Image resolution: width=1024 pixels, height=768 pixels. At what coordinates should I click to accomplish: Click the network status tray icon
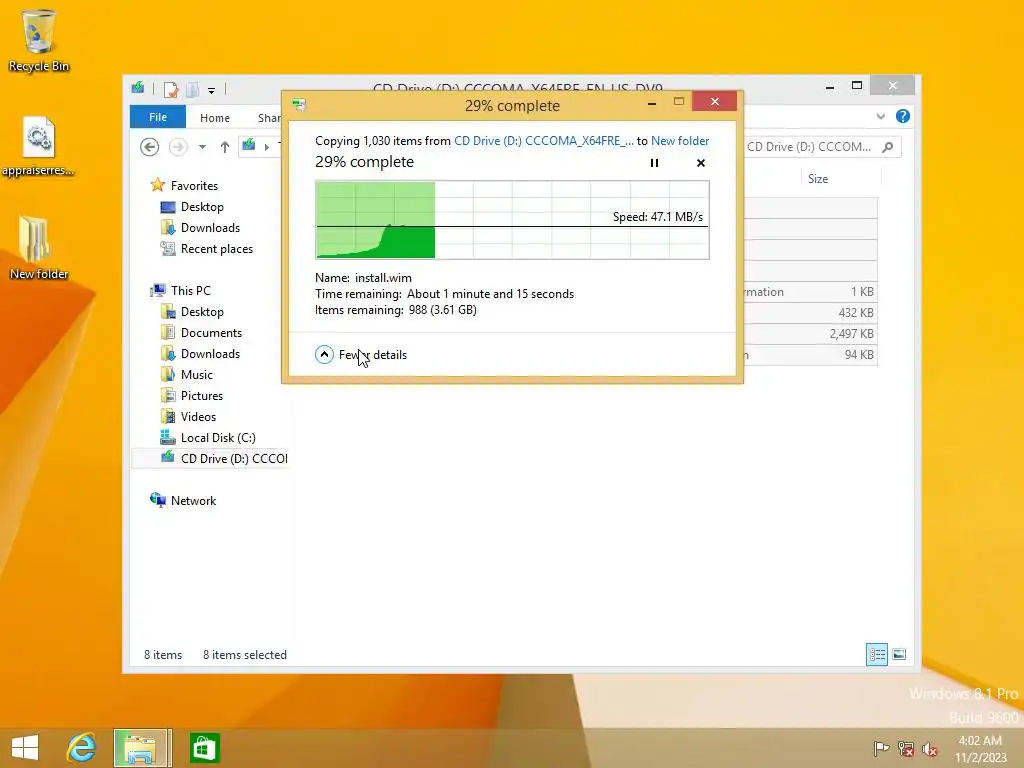coord(906,748)
